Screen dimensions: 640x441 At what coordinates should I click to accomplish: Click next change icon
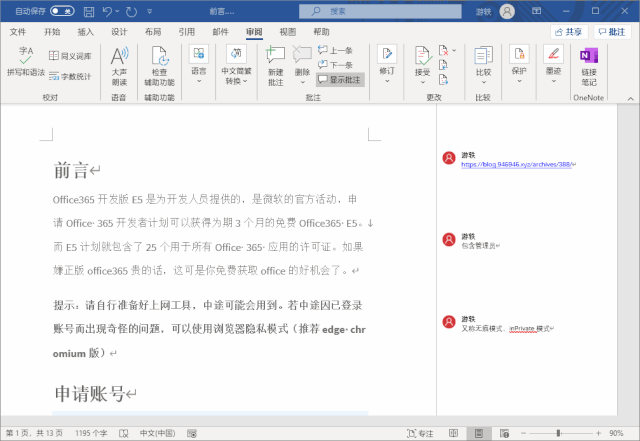pyautogui.click(x=443, y=79)
